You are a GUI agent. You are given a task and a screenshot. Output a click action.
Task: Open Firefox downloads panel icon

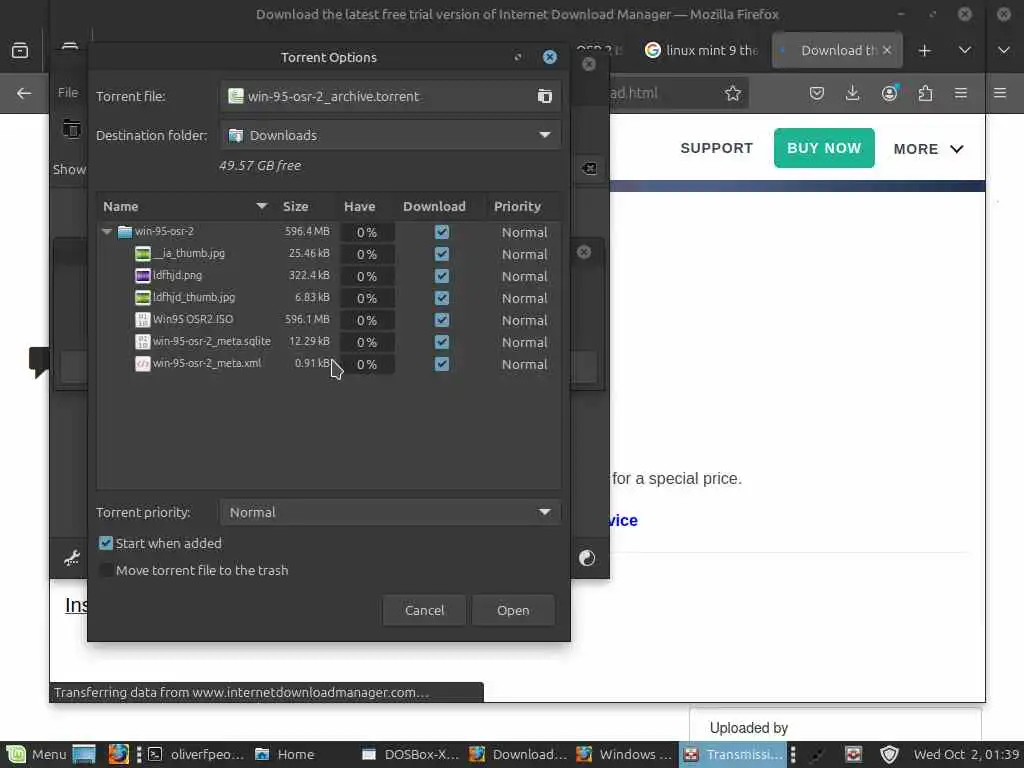(852, 93)
